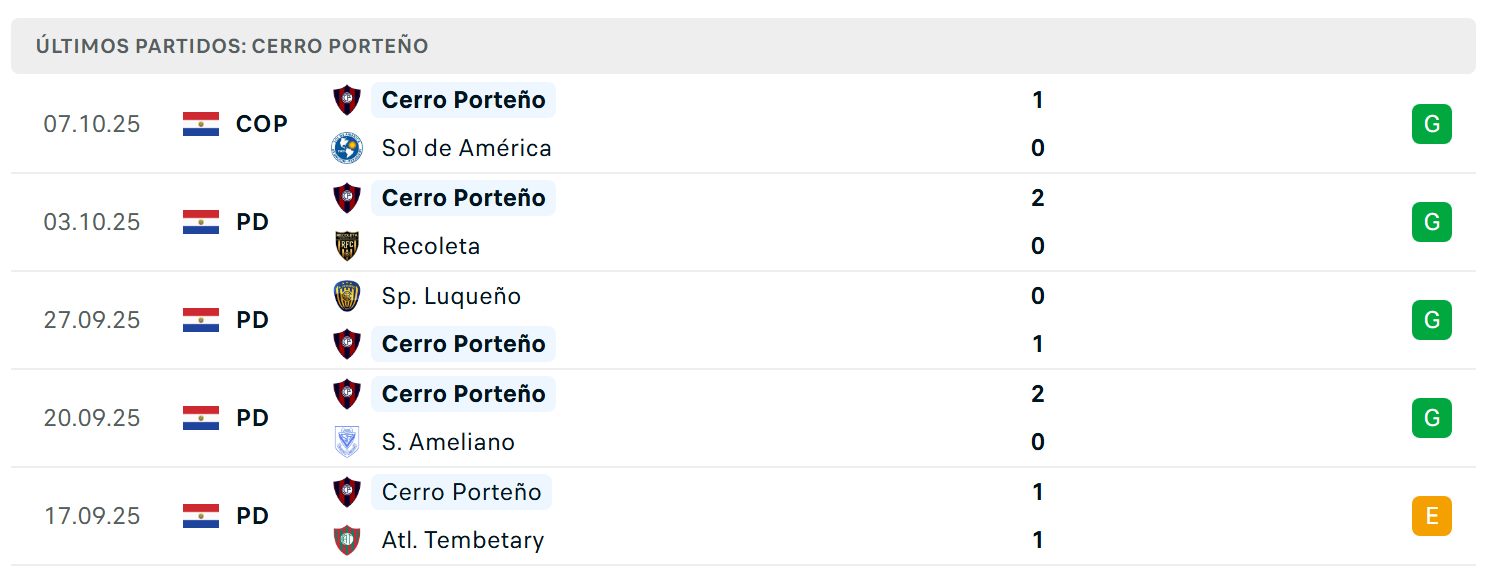The image size is (1492, 579).
Task: Click the Recoleta team crest icon
Action: 346,246
